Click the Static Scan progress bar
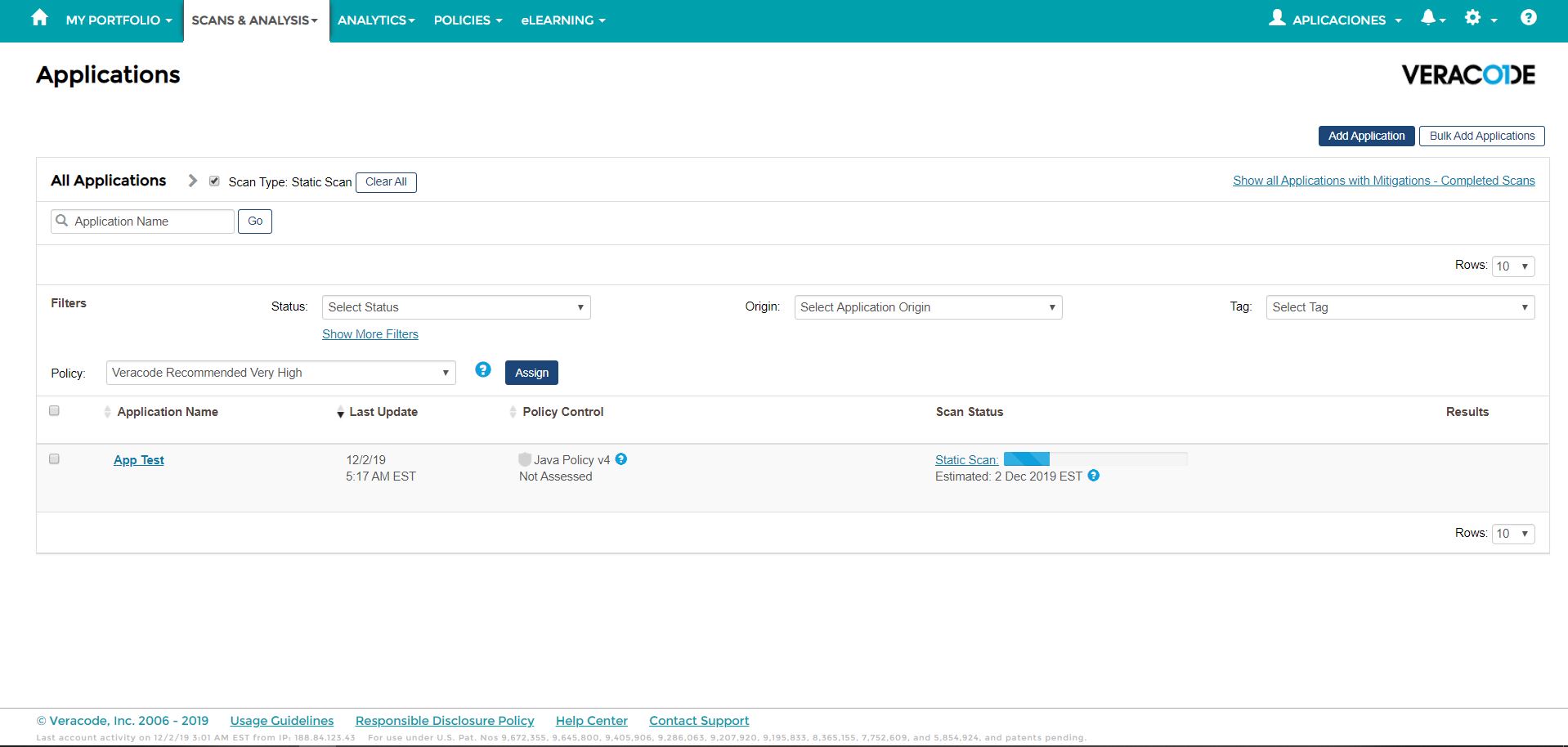 point(1095,459)
